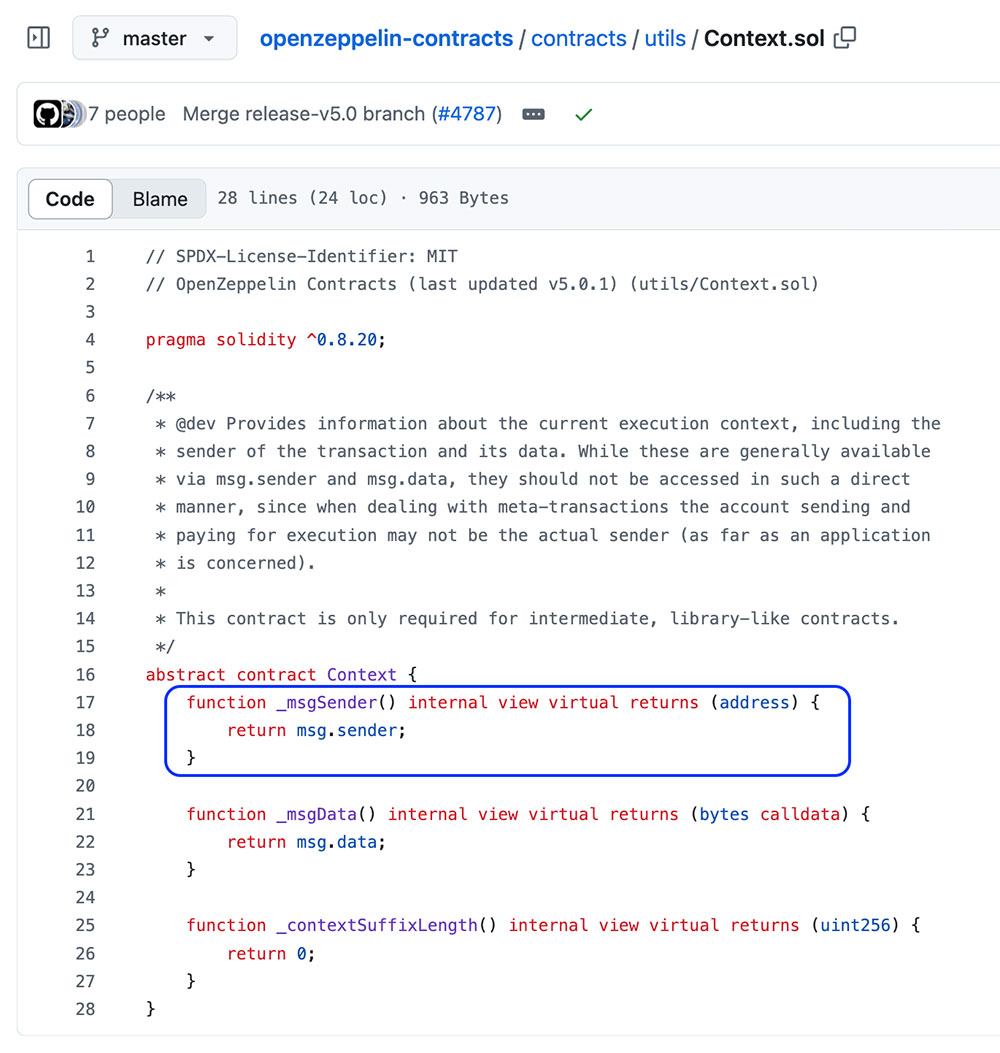Expand the file tree side panel
Screen dimensions: 1000x1053
[x=38, y=38]
